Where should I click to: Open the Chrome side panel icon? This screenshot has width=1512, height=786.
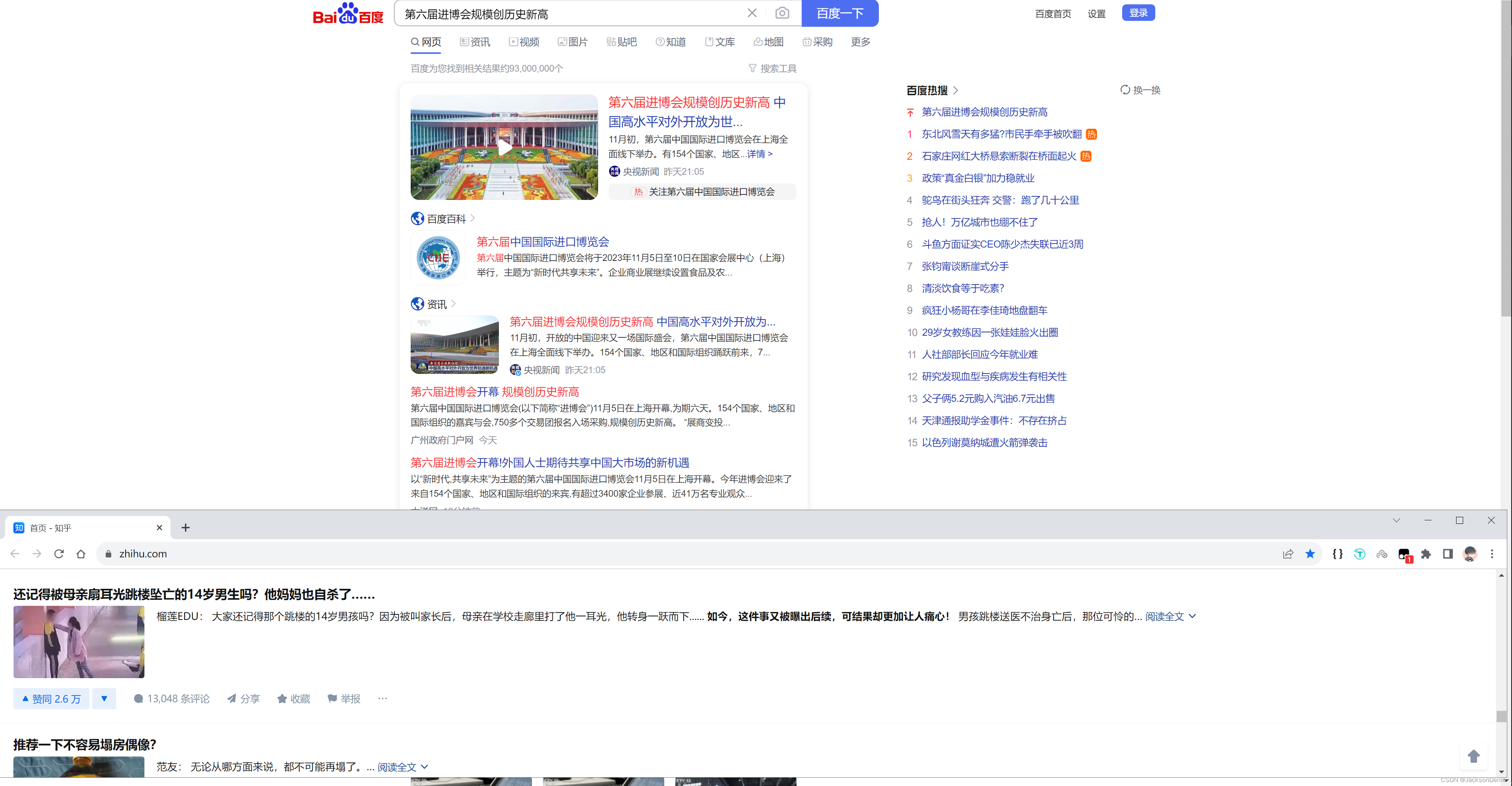tap(1448, 554)
